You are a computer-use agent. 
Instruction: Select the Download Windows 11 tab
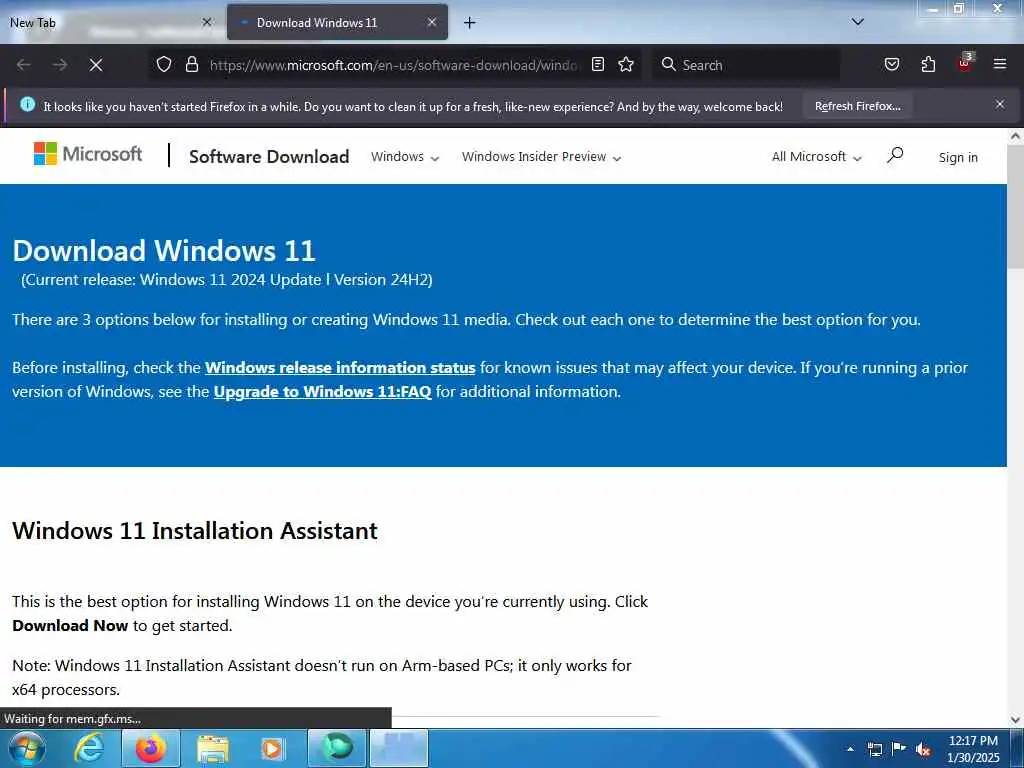pyautogui.click(x=337, y=22)
